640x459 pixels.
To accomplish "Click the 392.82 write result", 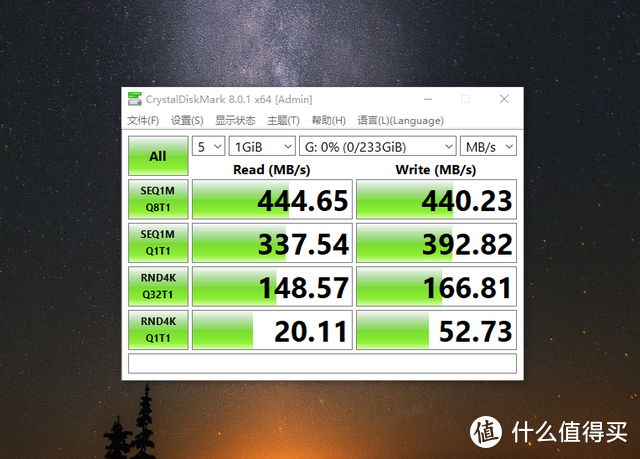I will [436, 243].
